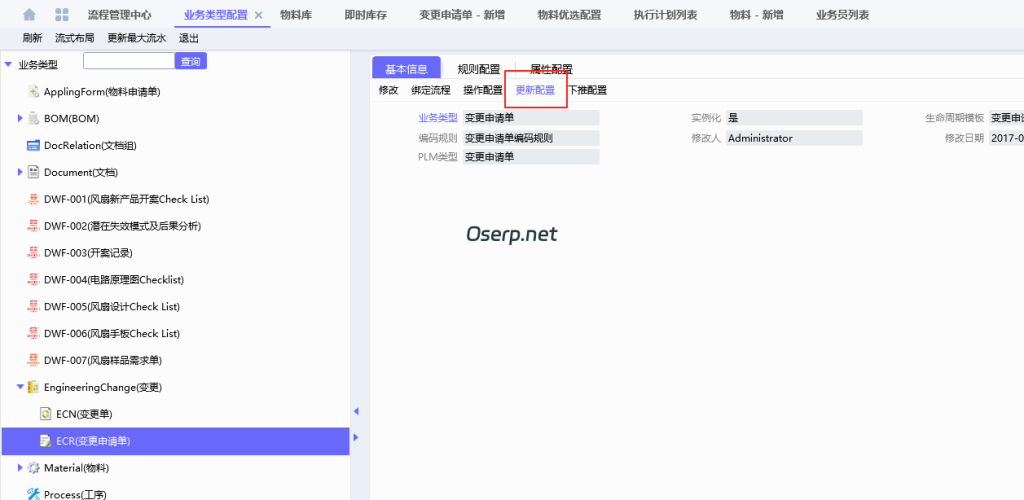This screenshot has width=1024, height=500.
Task: Collapse the EngineeringChange(变更) node
Action: 20,387
